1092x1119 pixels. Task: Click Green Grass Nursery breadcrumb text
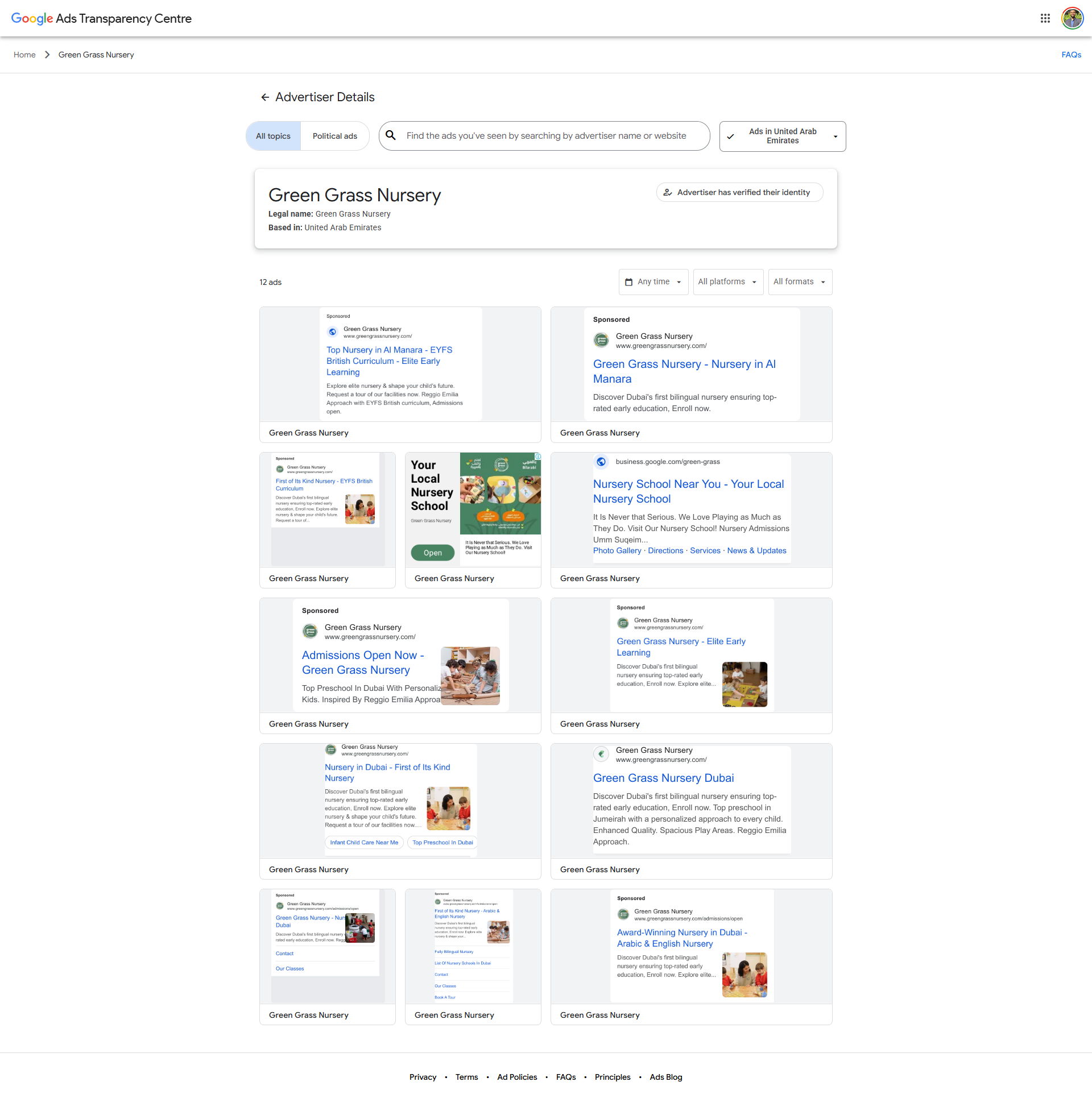pos(96,55)
